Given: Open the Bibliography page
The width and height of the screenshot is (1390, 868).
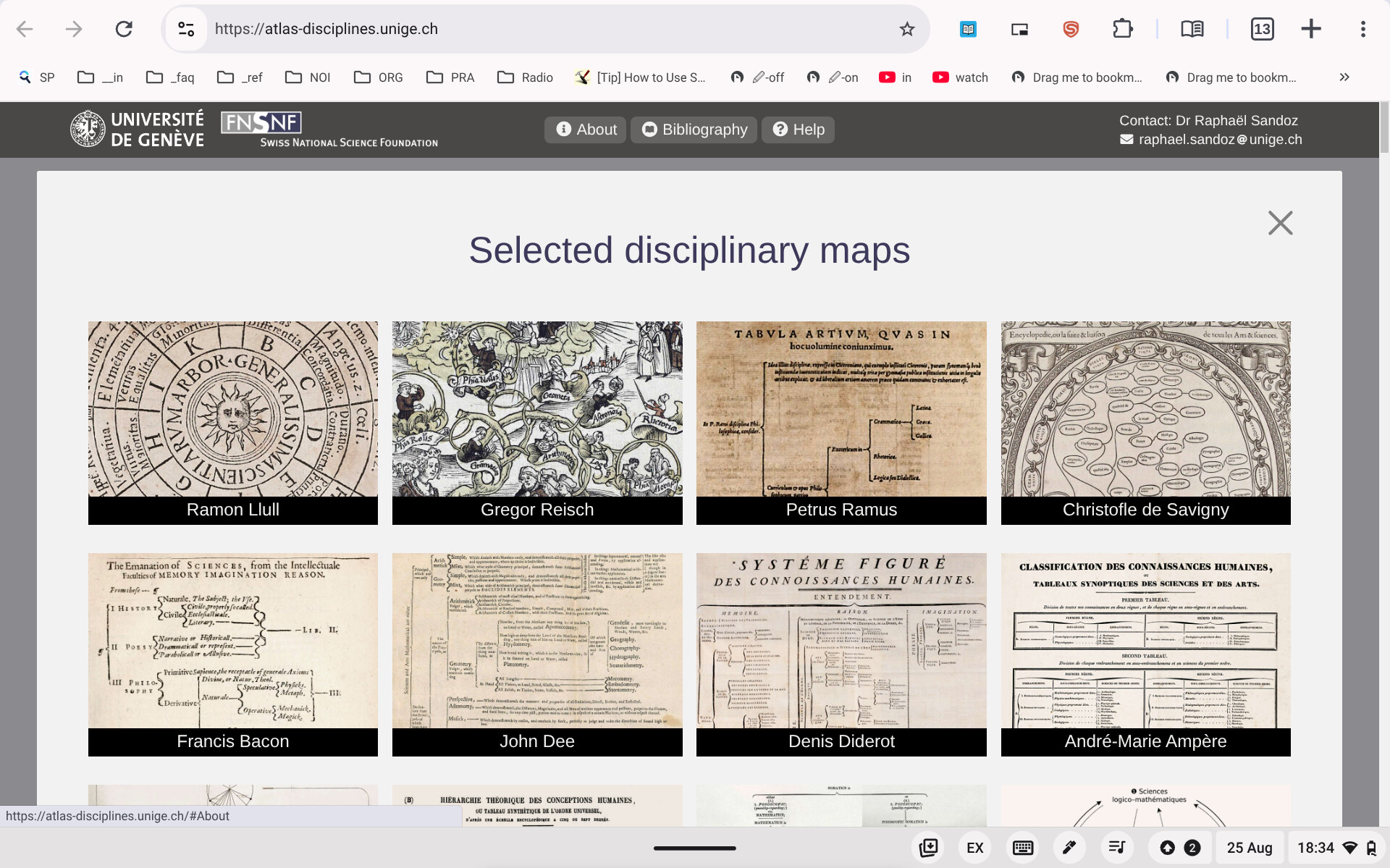Looking at the screenshot, I should click(694, 130).
